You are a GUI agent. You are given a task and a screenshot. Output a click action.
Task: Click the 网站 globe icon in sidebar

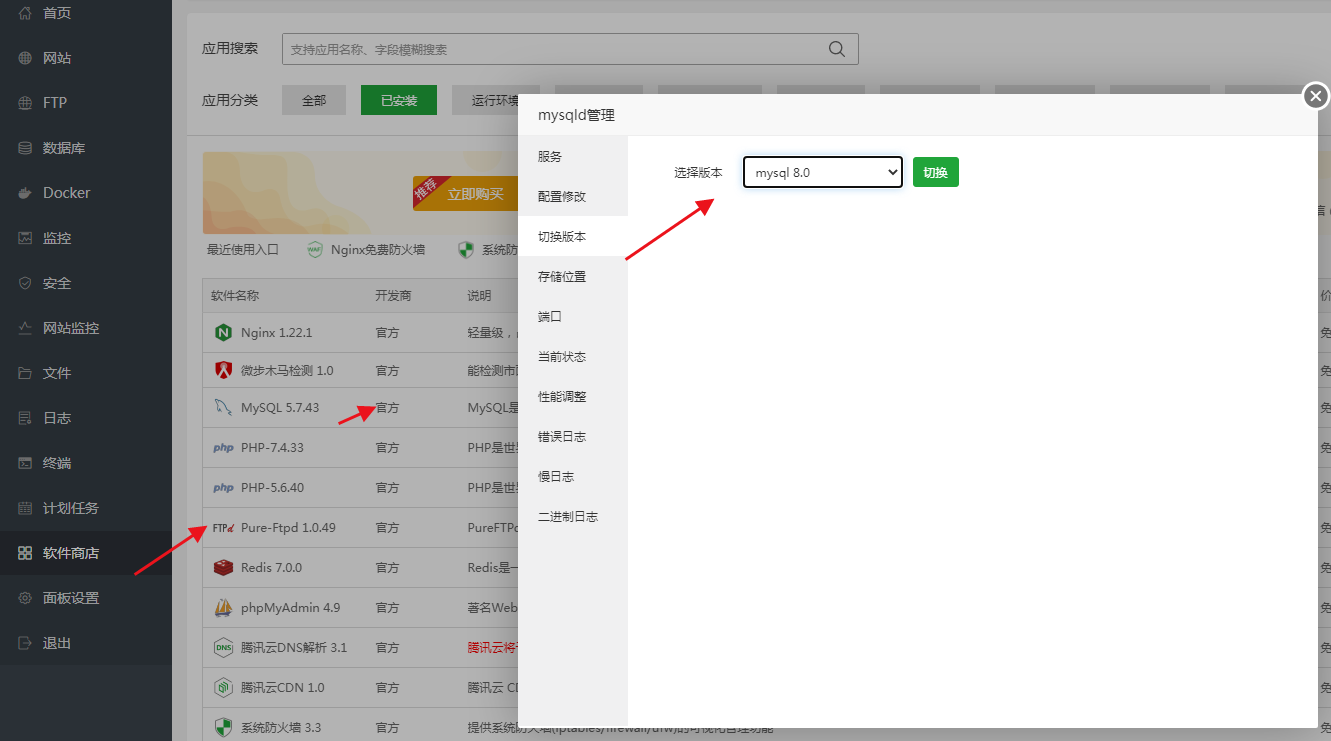pos(25,58)
